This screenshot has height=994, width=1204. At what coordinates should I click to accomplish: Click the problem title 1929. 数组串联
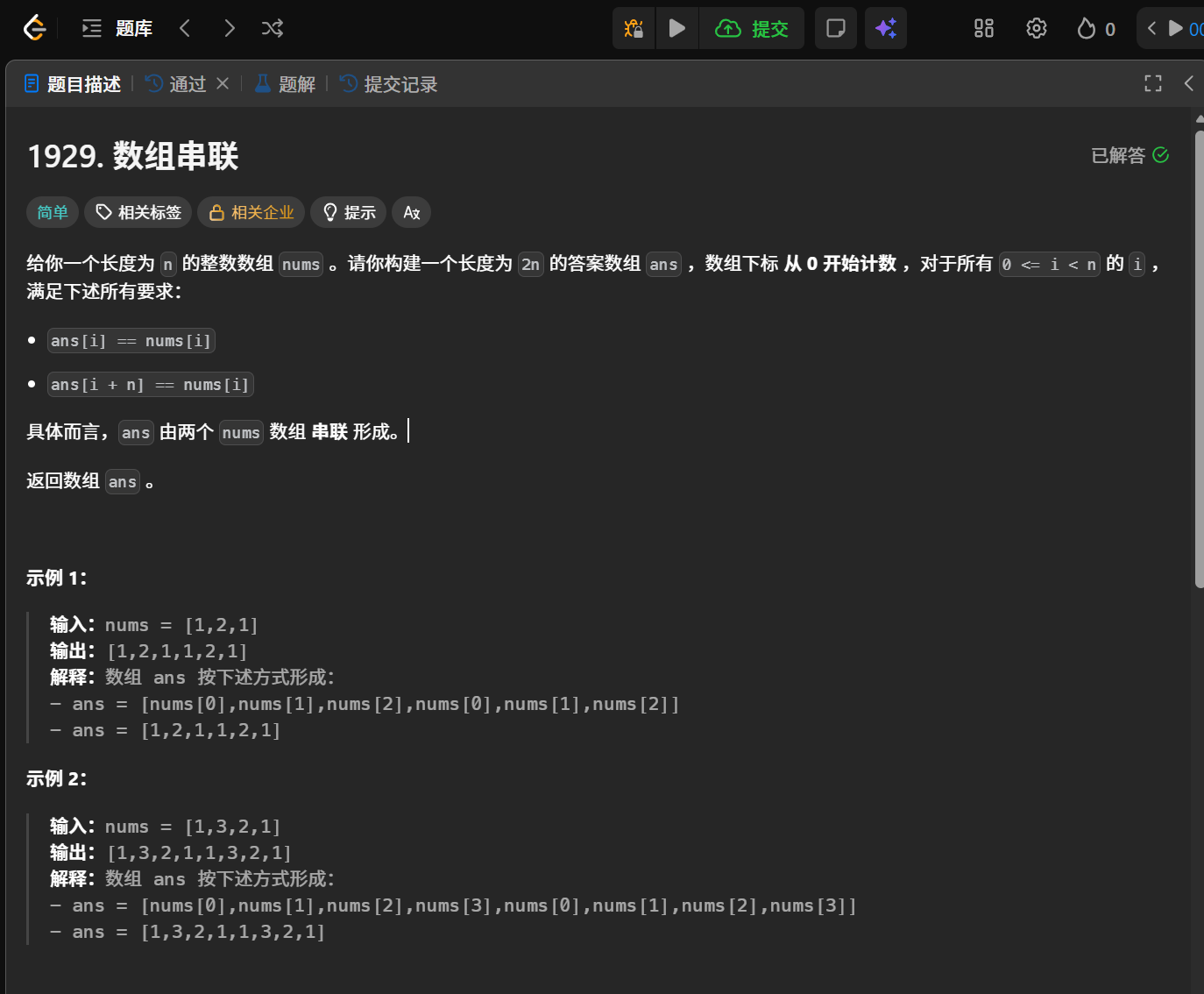coord(133,156)
